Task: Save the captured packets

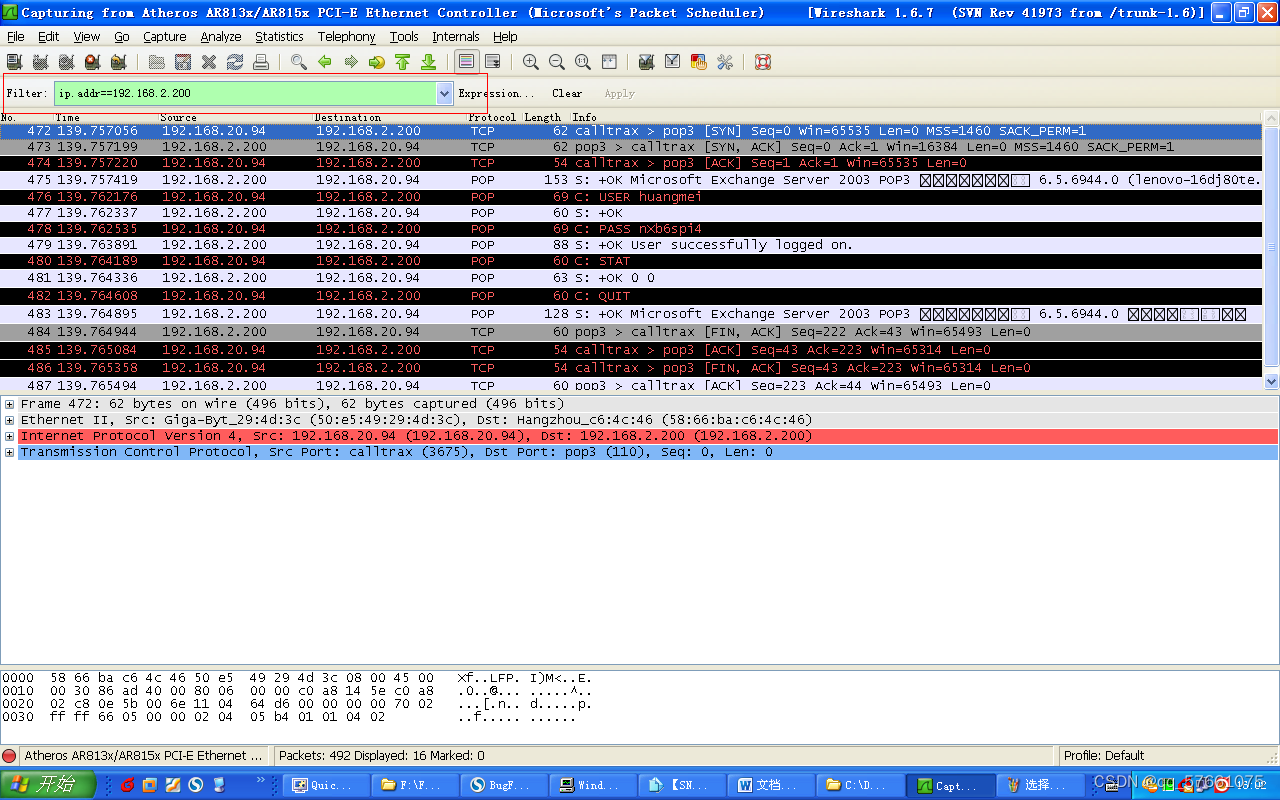Action: pyautogui.click(x=183, y=62)
